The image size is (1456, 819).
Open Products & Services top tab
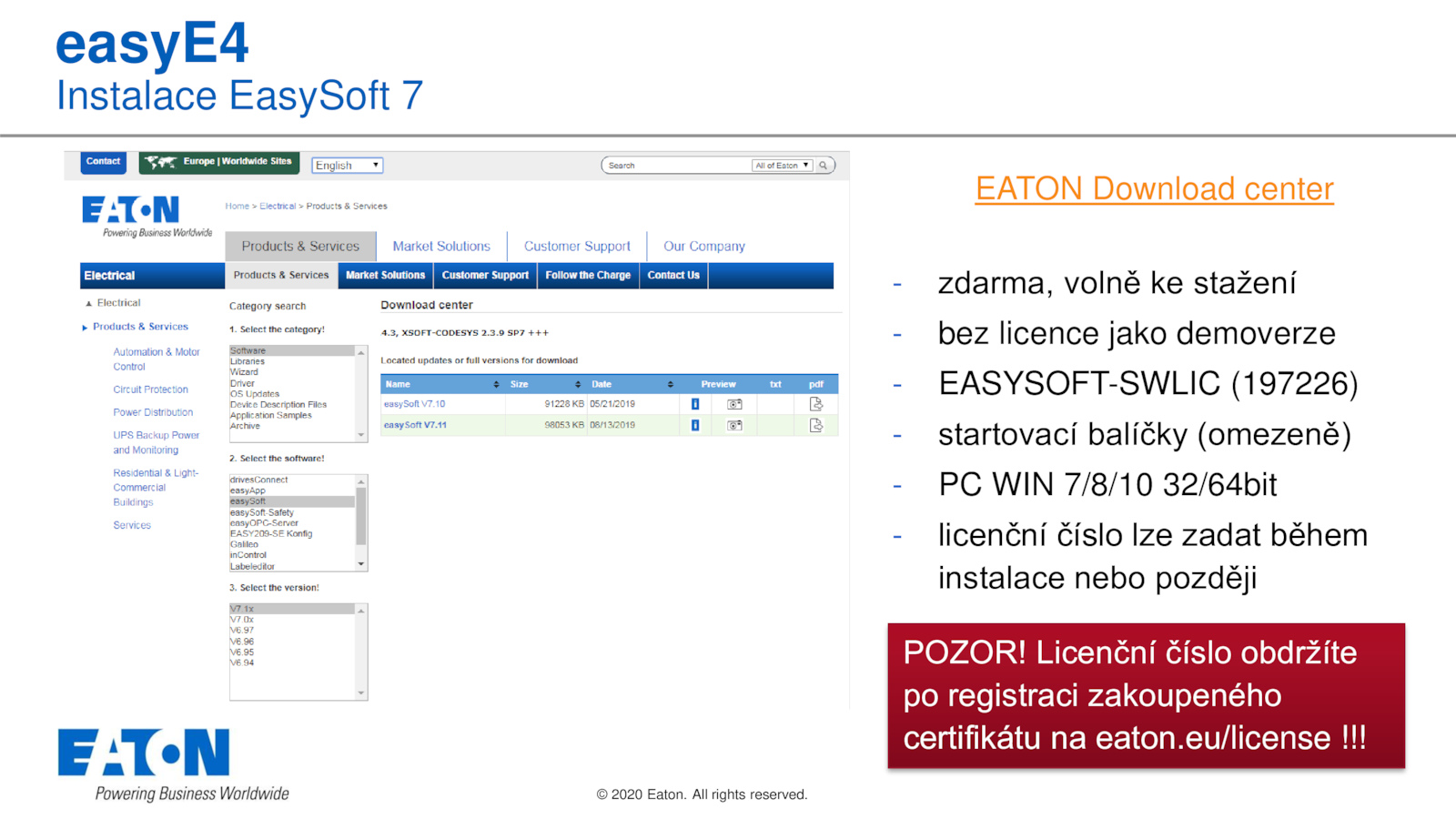click(x=300, y=247)
